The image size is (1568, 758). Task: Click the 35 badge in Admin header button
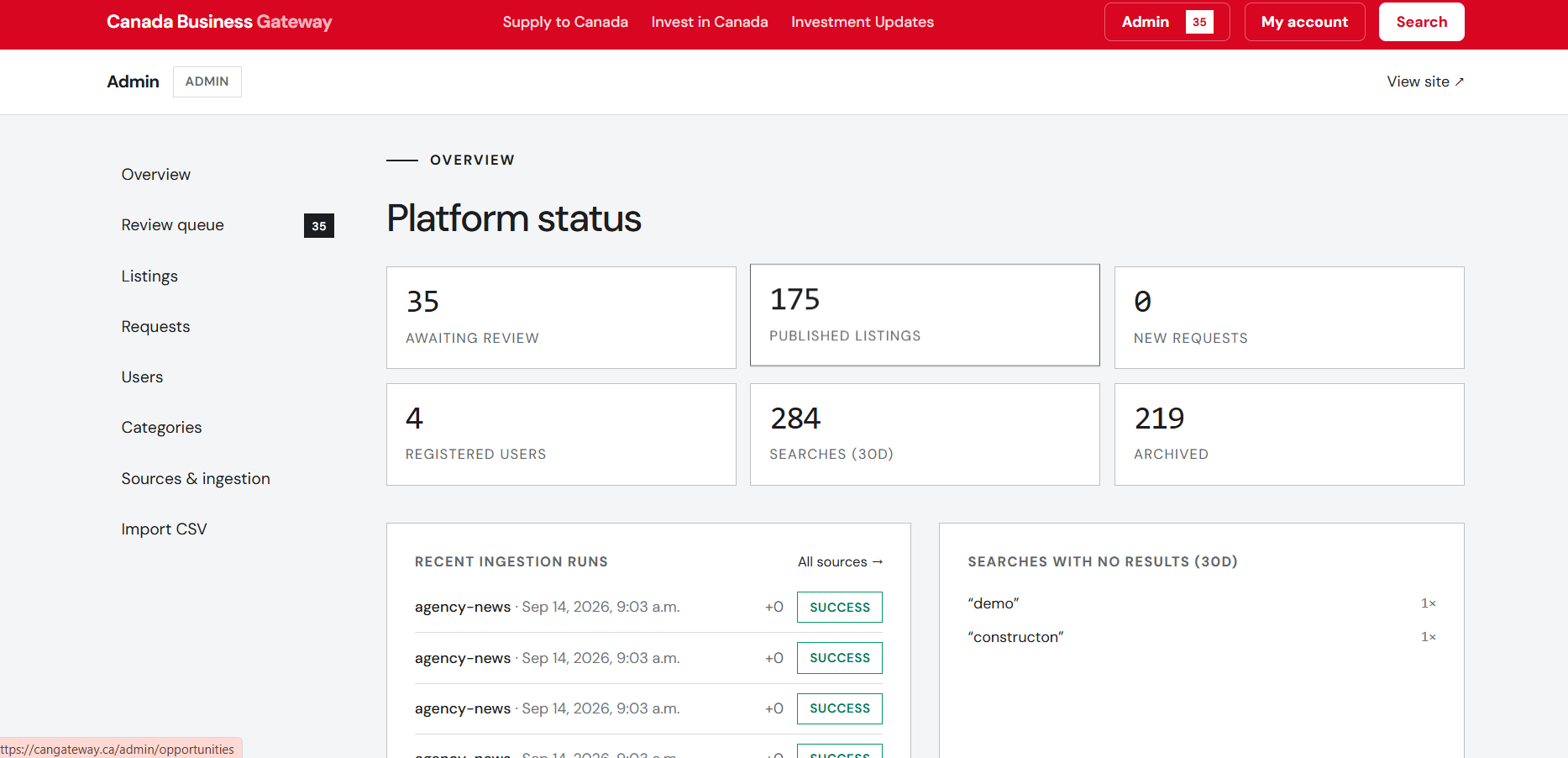pyautogui.click(x=1199, y=22)
